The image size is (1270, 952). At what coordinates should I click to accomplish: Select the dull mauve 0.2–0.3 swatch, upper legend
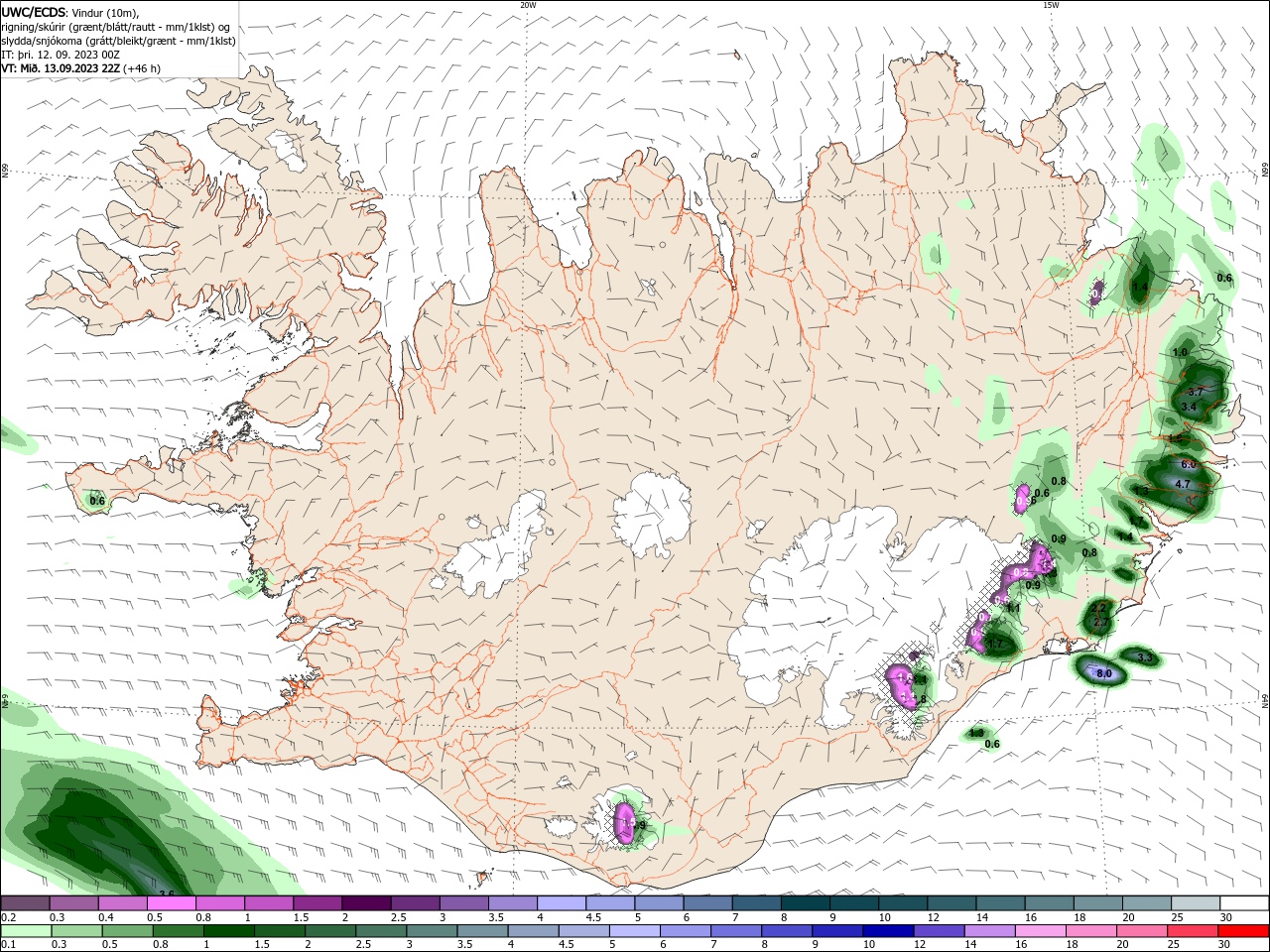pyautogui.click(x=25, y=903)
